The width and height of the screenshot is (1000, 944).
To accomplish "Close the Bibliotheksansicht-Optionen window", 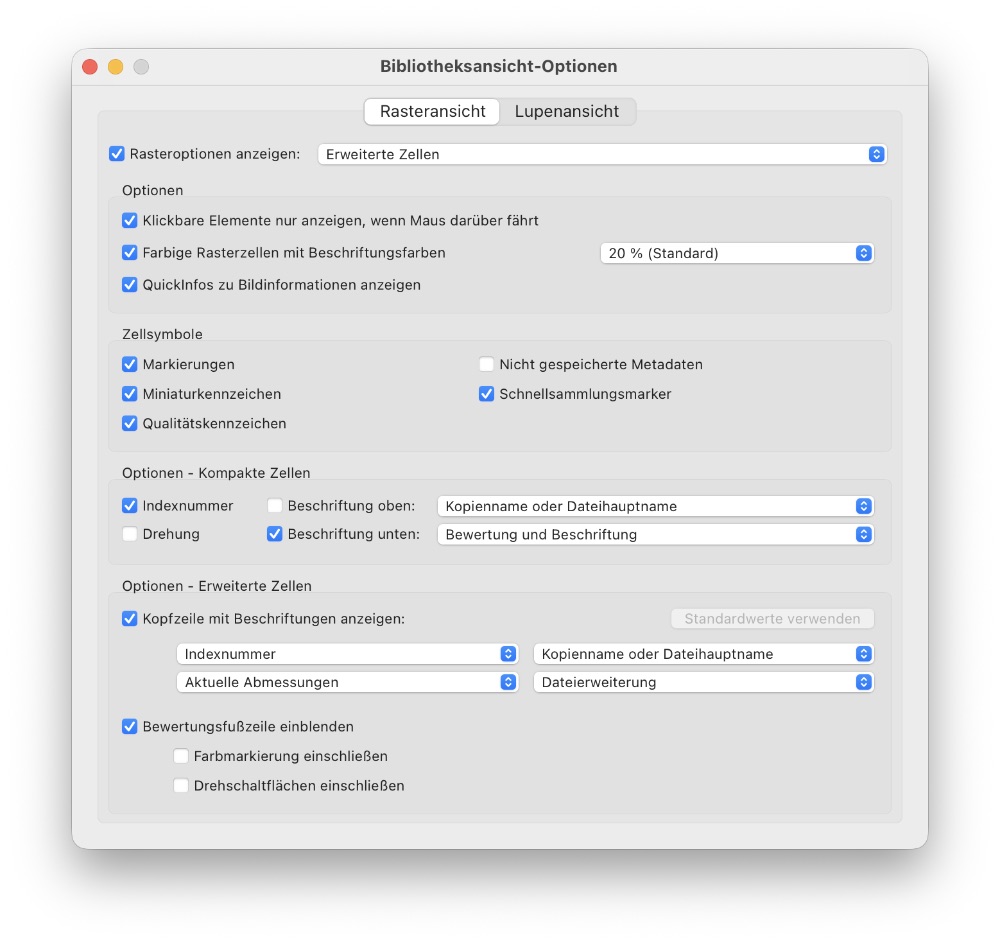I will coord(90,67).
